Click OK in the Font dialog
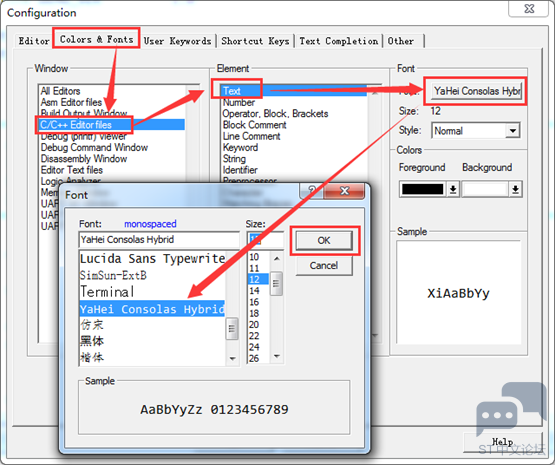This screenshot has width=555, height=465. (x=324, y=241)
